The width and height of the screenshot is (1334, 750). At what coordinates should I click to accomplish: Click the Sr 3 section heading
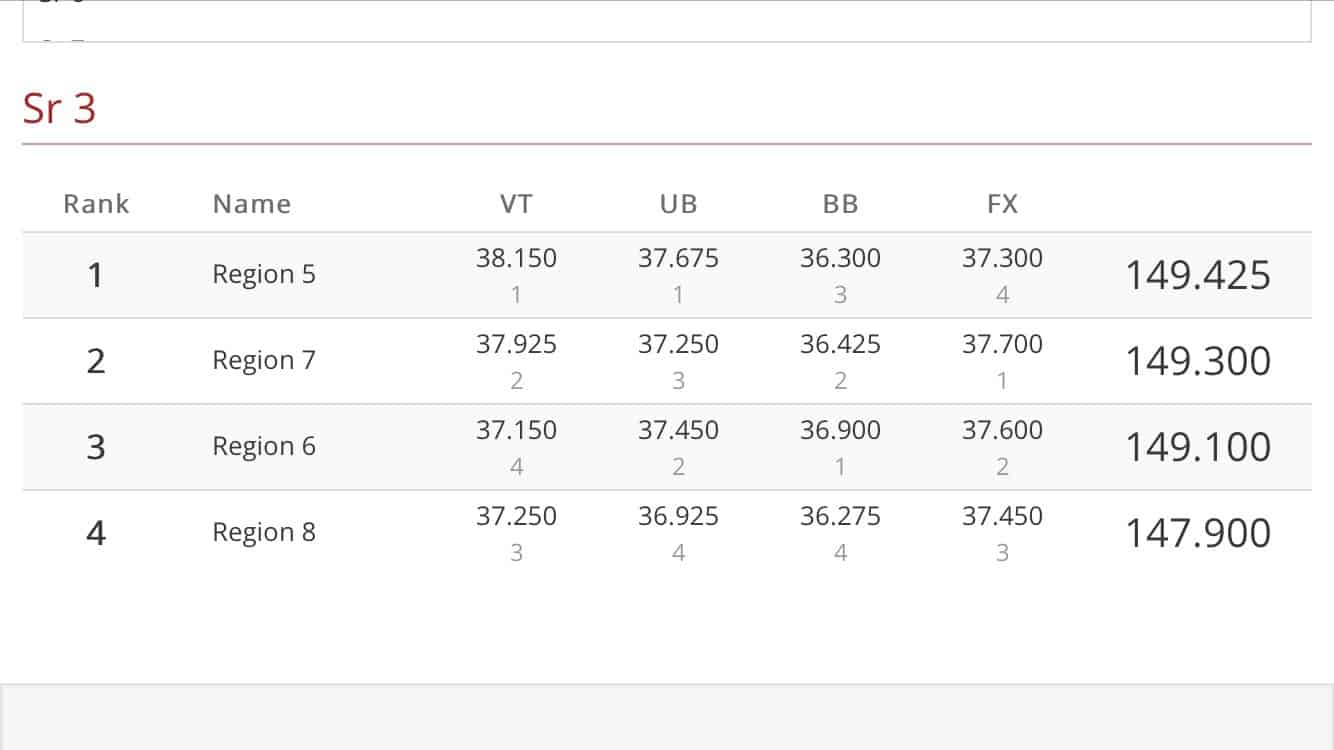click(x=60, y=109)
